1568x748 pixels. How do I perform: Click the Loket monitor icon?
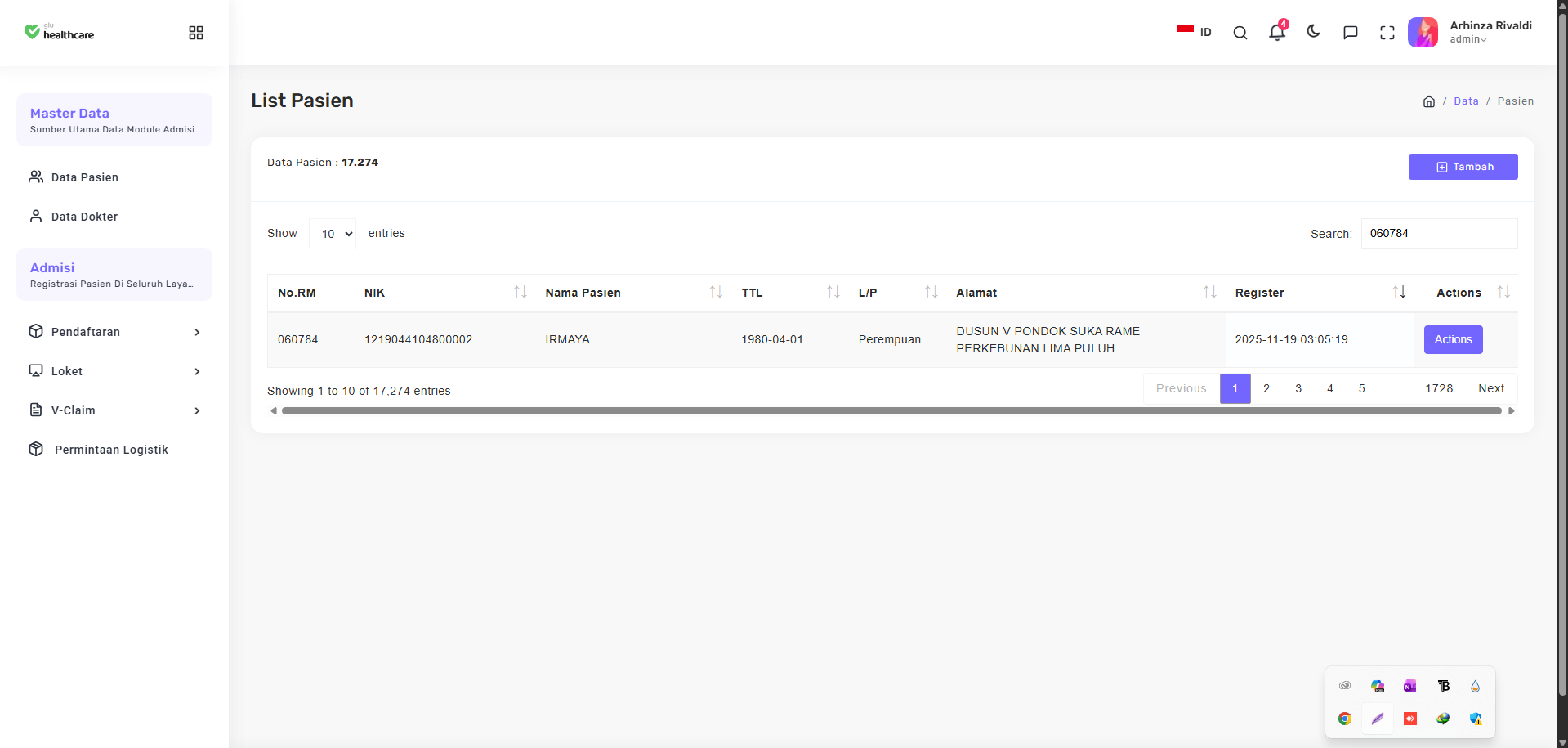(x=36, y=370)
